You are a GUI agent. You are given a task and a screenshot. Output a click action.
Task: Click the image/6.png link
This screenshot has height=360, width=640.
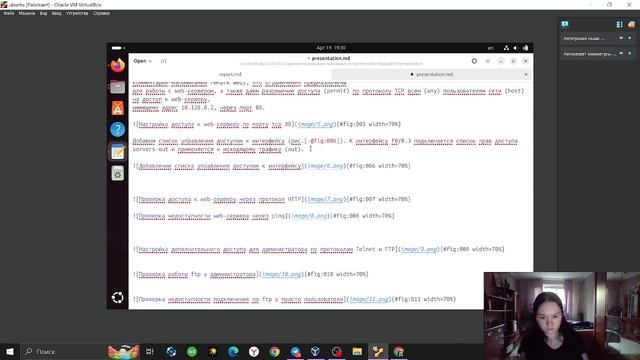point(325,166)
